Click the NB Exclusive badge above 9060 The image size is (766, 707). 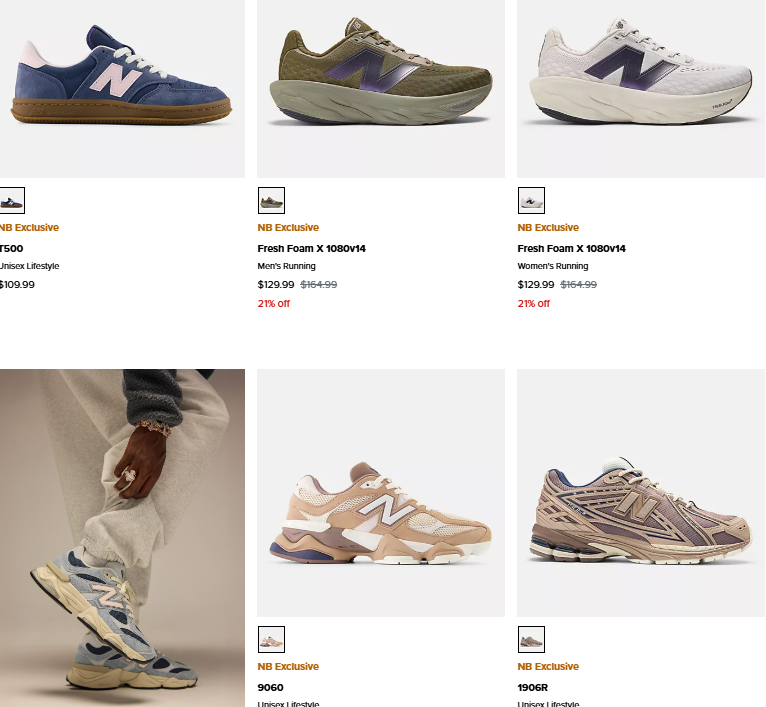coord(288,666)
